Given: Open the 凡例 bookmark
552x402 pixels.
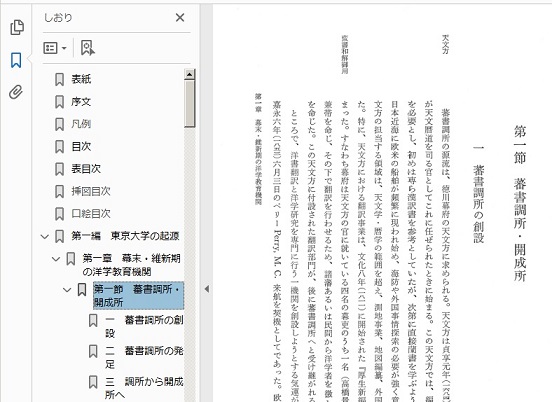Looking at the screenshot, I should [81, 124].
